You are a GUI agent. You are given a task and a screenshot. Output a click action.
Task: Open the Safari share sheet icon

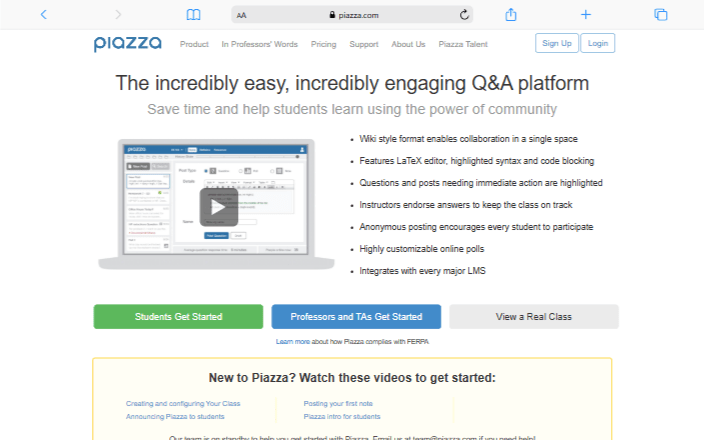click(511, 14)
